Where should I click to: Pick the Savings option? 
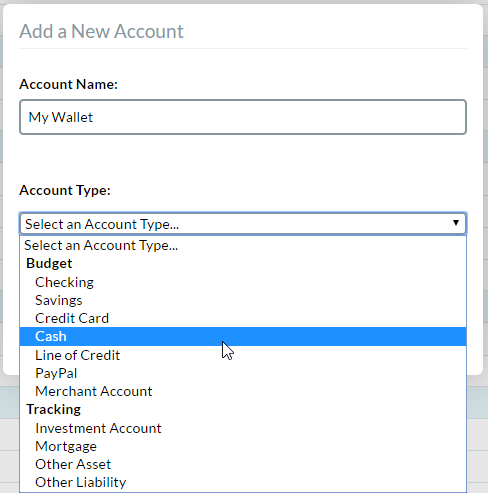pyautogui.click(x=243, y=300)
